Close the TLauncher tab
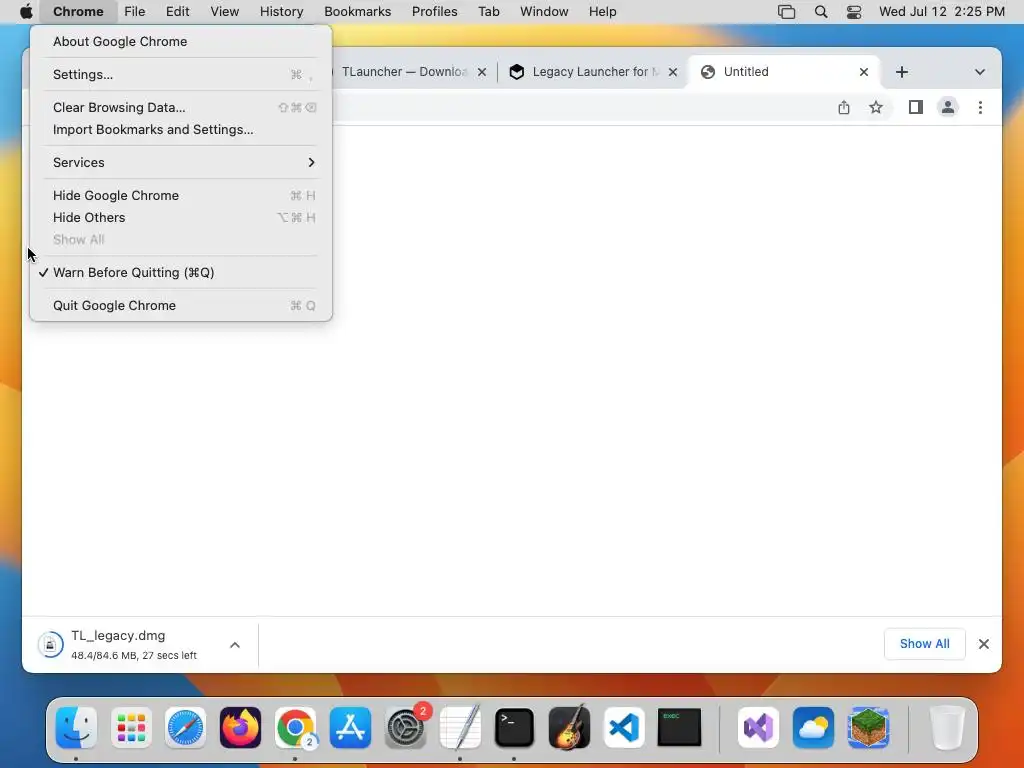This screenshot has height=768, width=1024. tap(482, 72)
